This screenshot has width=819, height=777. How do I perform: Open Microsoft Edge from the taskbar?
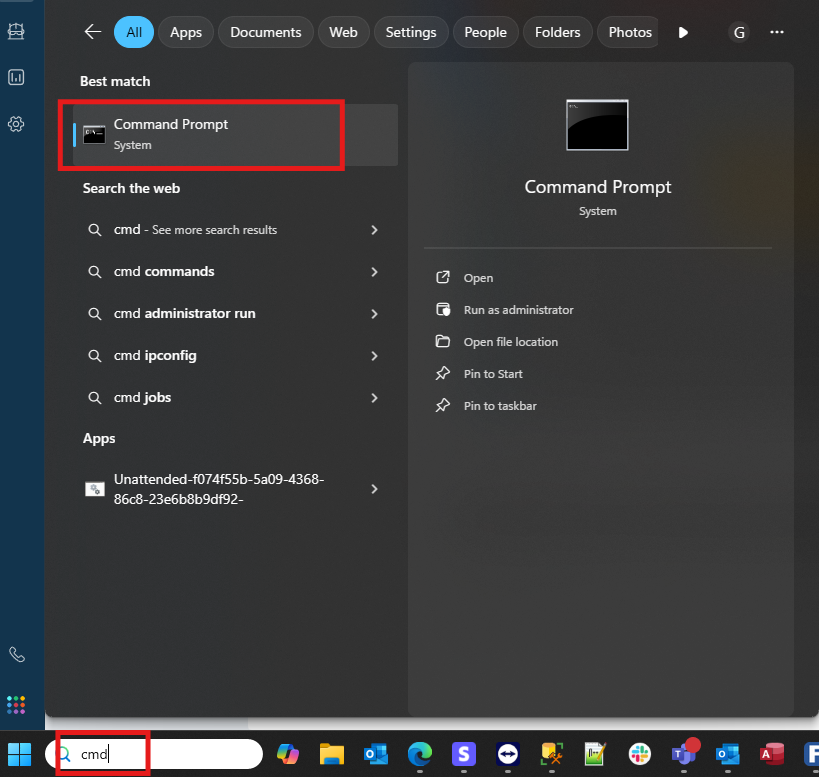click(420, 754)
